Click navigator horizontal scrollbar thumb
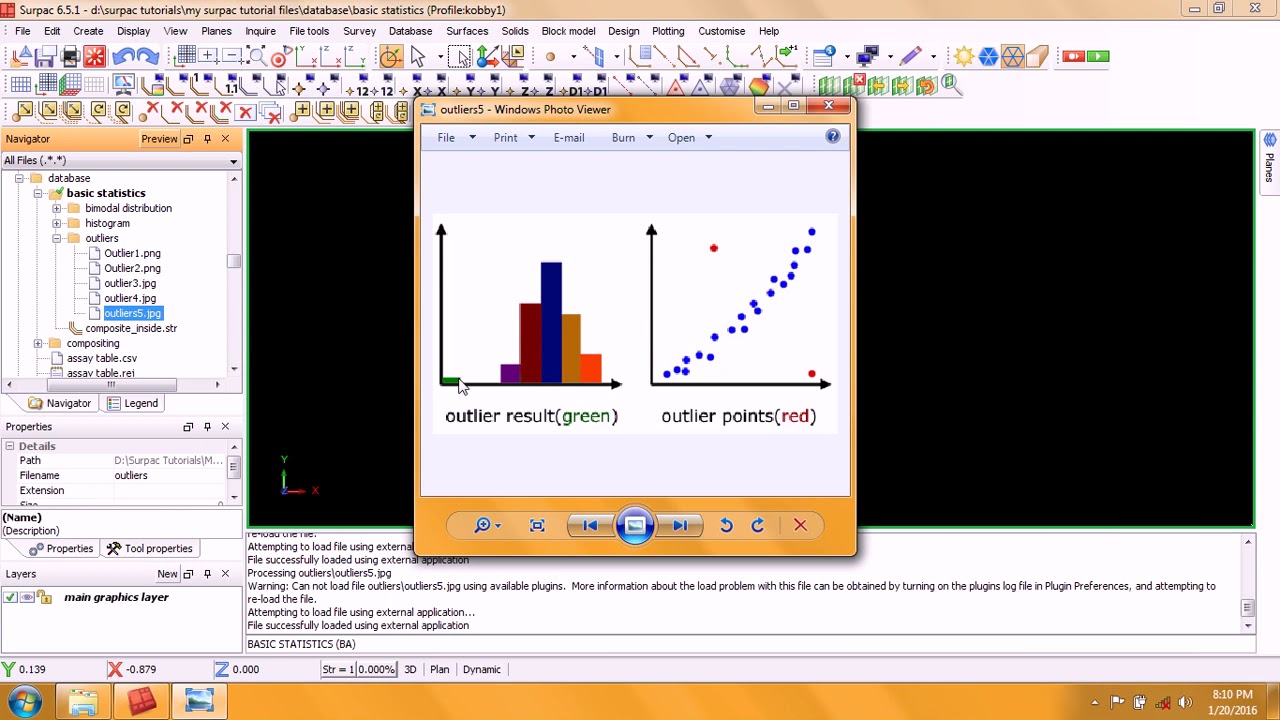Image resolution: width=1280 pixels, height=720 pixels. point(110,385)
